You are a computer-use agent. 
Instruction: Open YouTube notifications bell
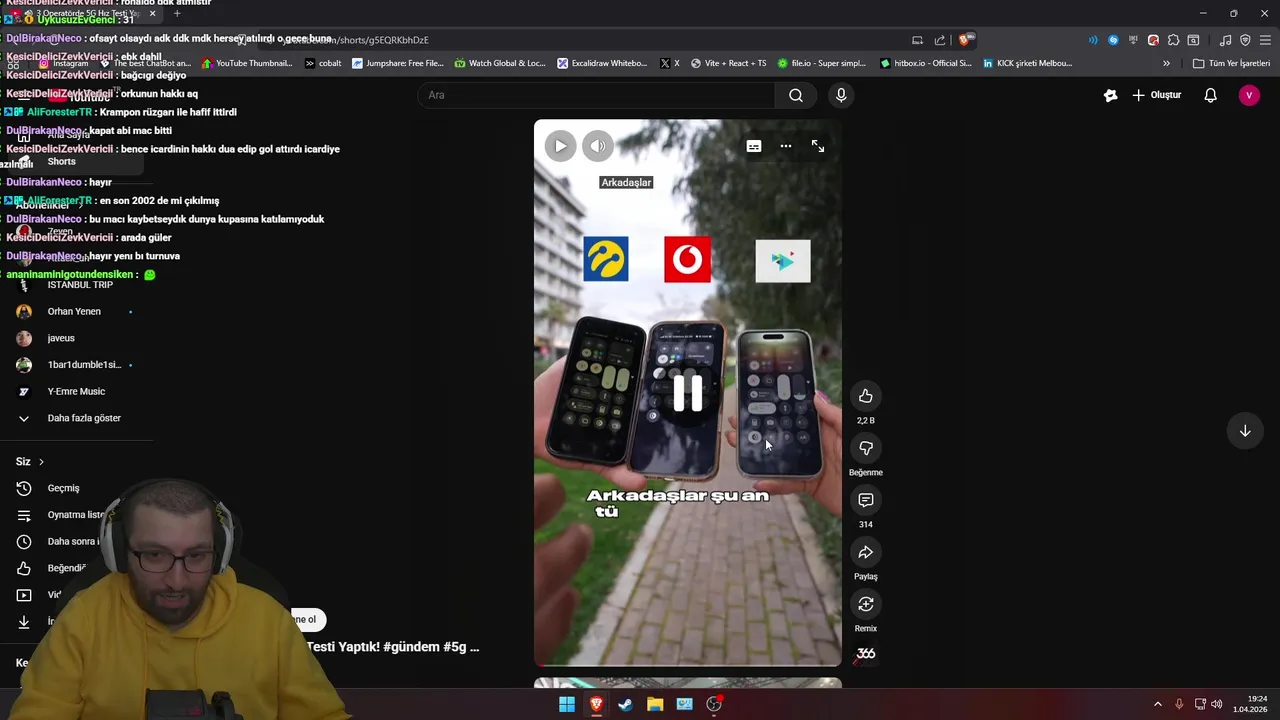click(1210, 95)
